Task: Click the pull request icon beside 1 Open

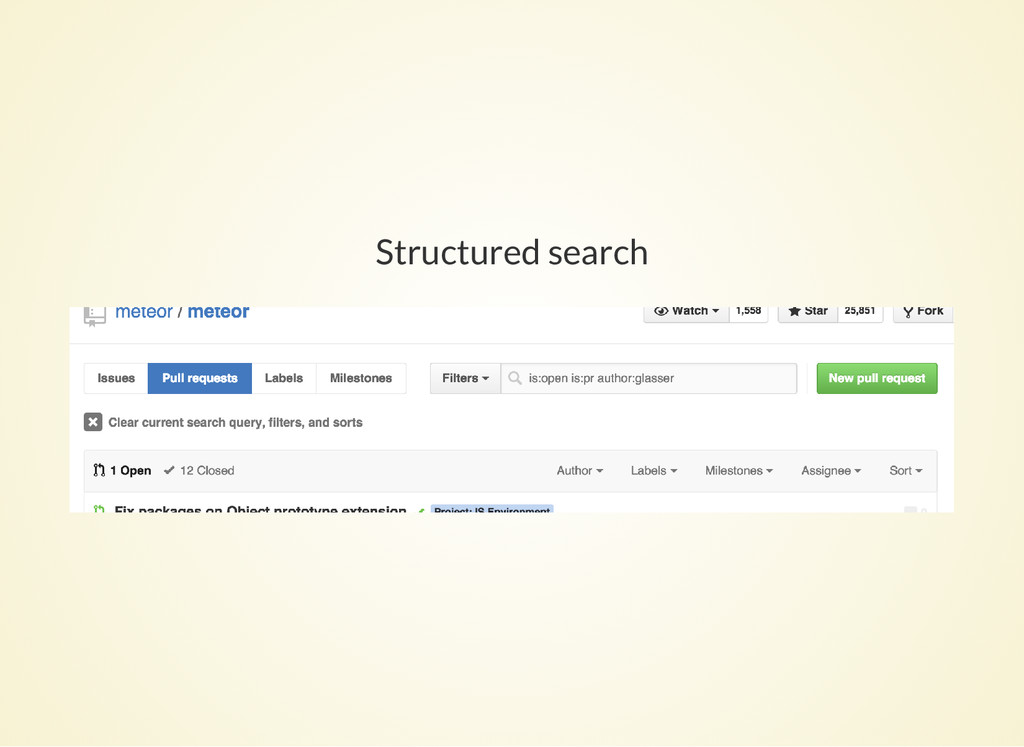Action: [x=99, y=470]
